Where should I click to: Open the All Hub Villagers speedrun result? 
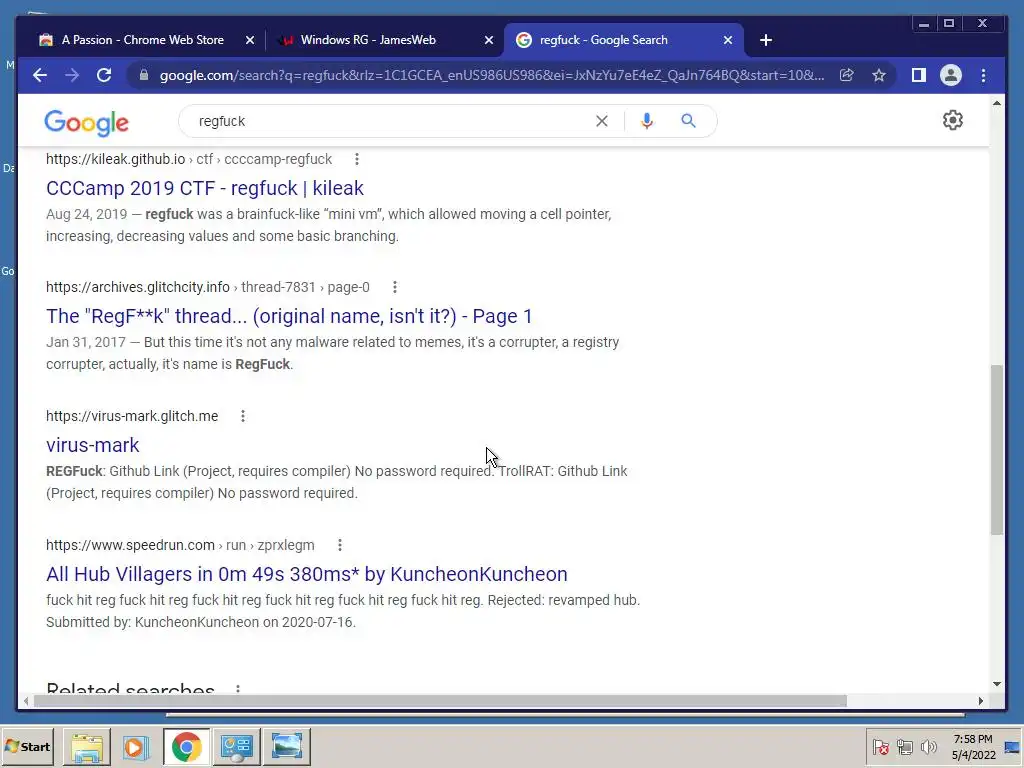pyautogui.click(x=306, y=574)
